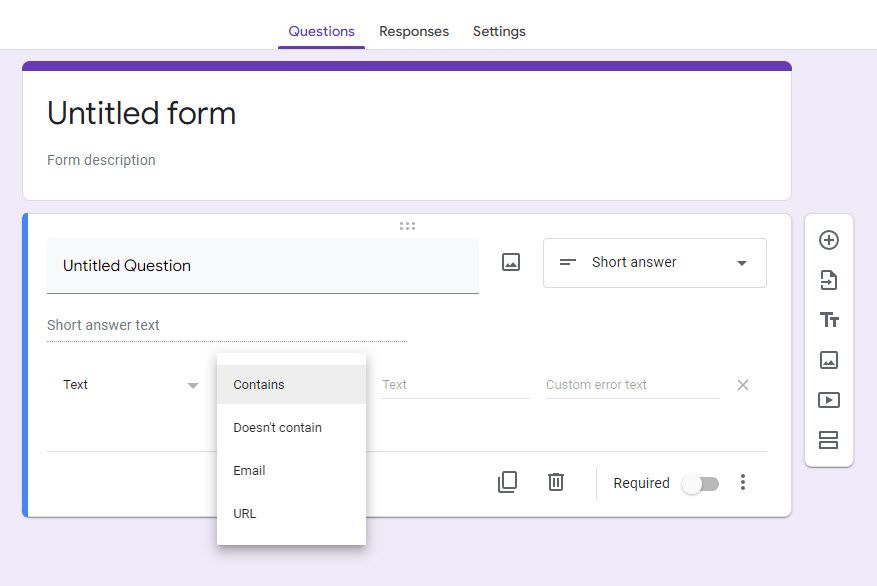Switch to the Responses tab
Screen dimensions: 877x586
[x=414, y=31]
